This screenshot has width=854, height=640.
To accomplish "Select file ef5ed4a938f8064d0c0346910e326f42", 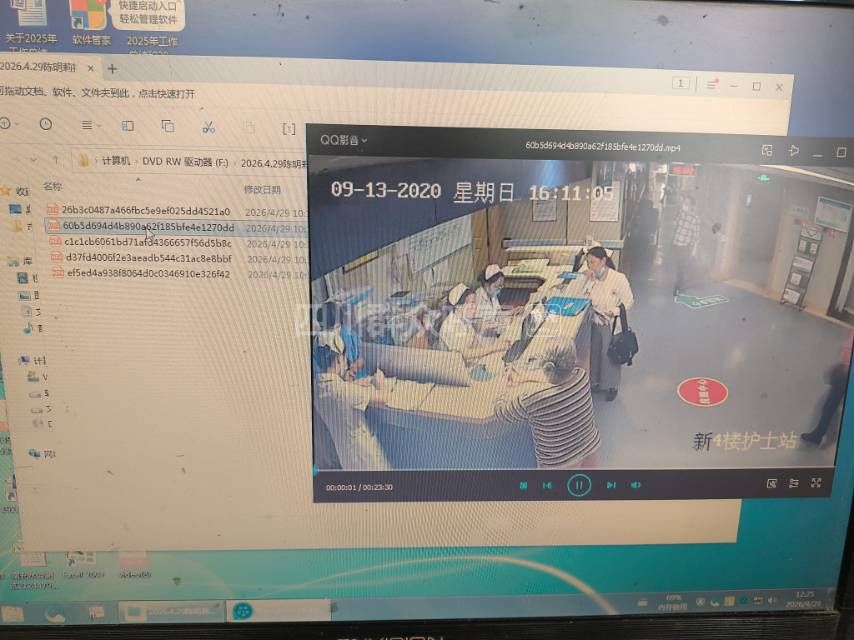I will 148,273.
